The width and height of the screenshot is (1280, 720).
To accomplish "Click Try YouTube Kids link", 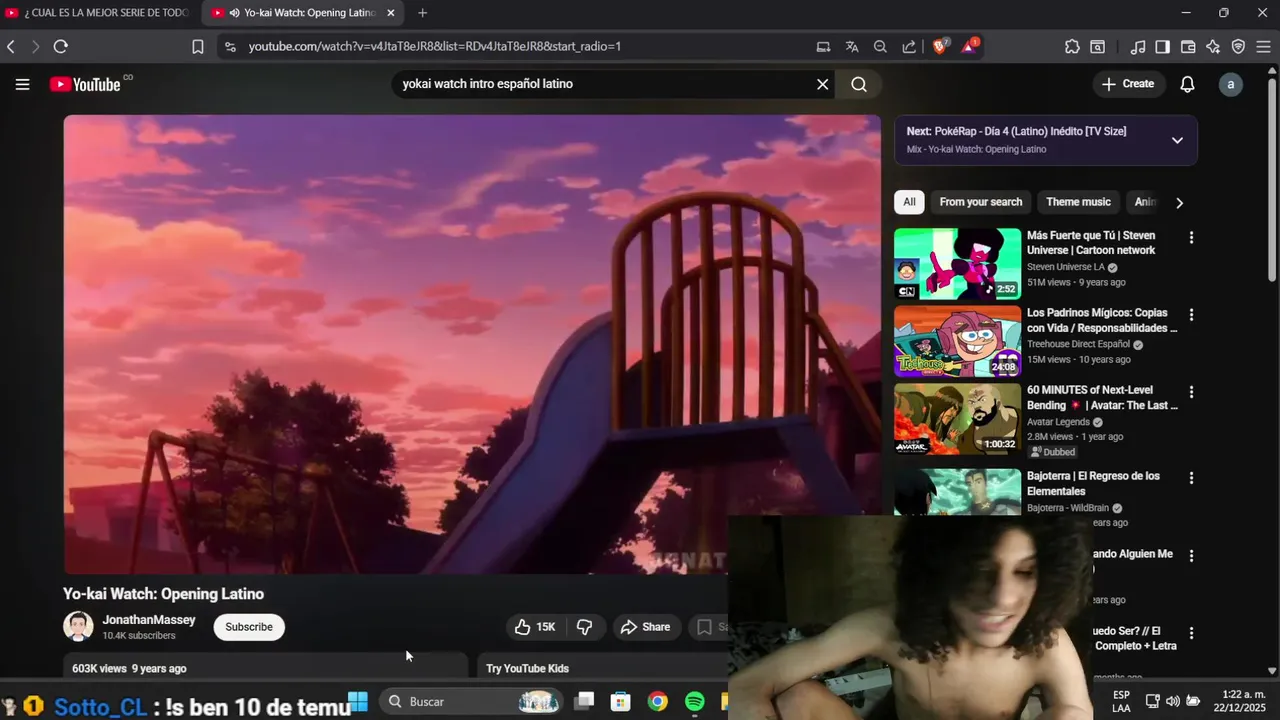I will coord(527,669).
